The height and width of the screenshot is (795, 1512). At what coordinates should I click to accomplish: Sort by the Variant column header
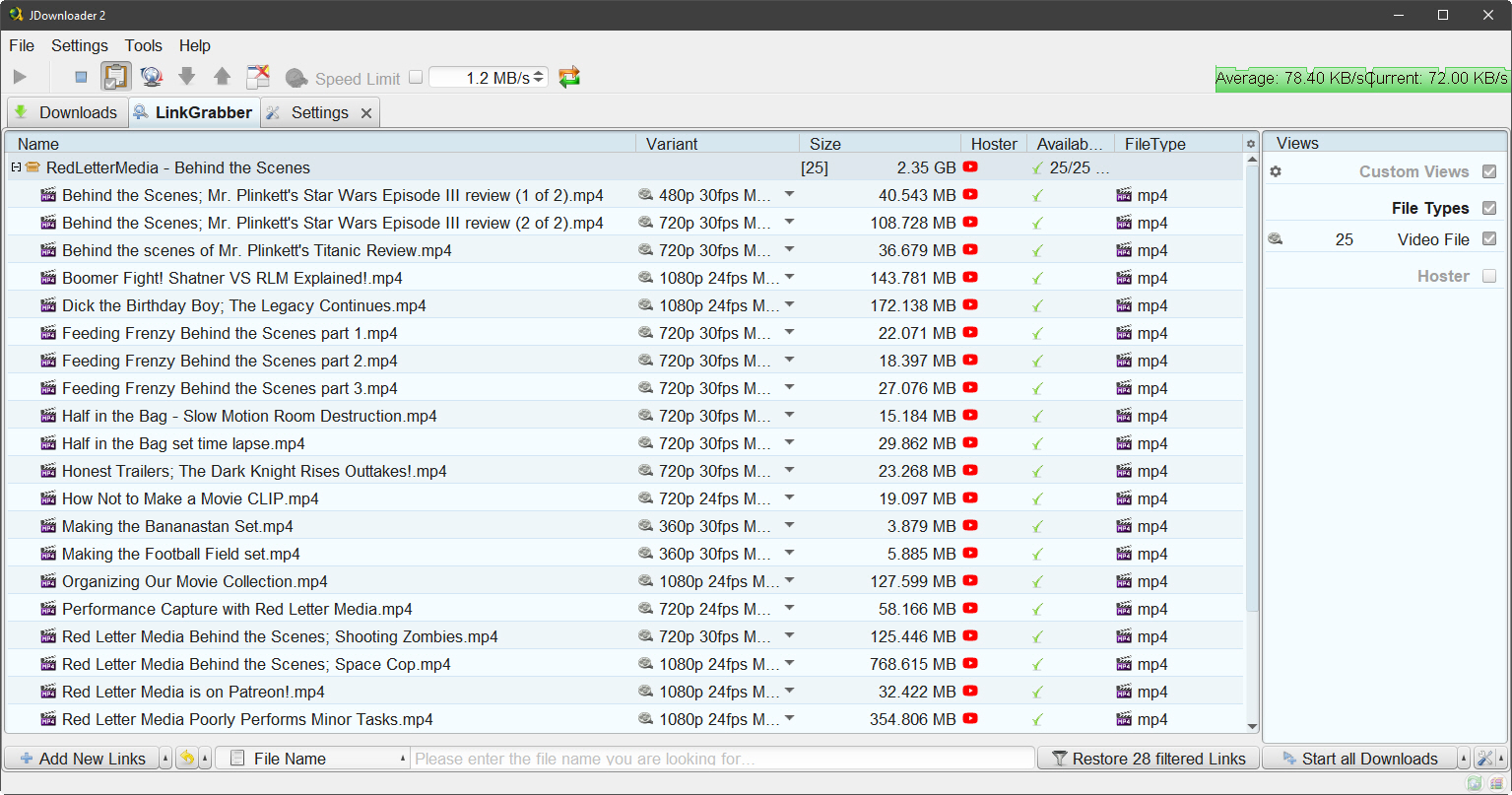717,144
